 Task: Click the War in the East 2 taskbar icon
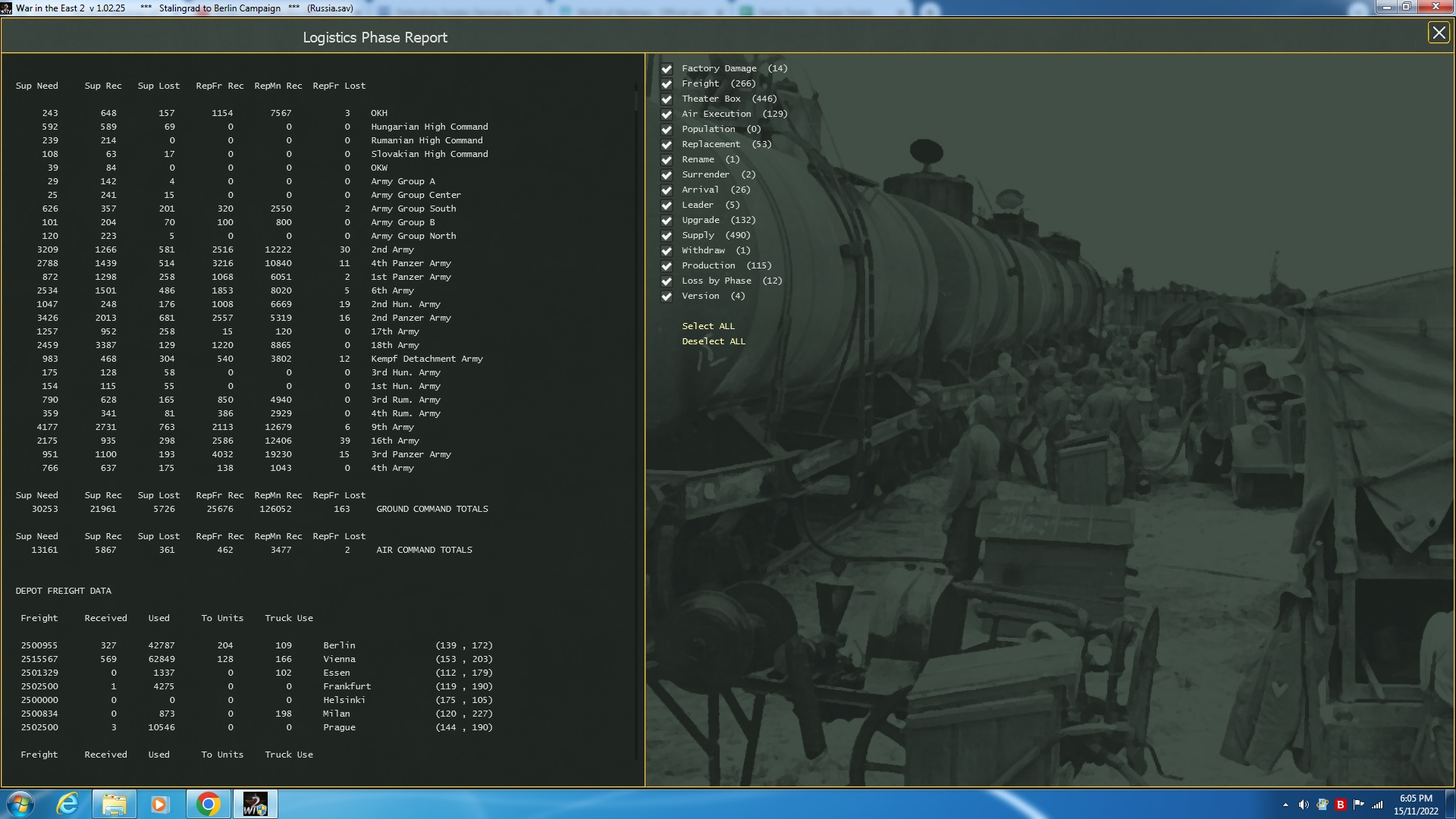pos(256,803)
